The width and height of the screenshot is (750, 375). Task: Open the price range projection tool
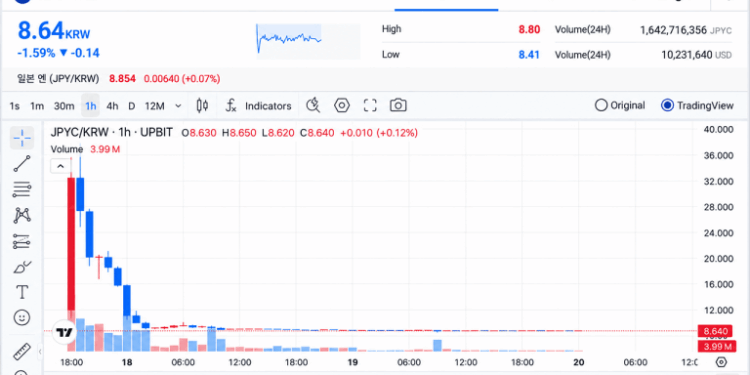[22, 241]
